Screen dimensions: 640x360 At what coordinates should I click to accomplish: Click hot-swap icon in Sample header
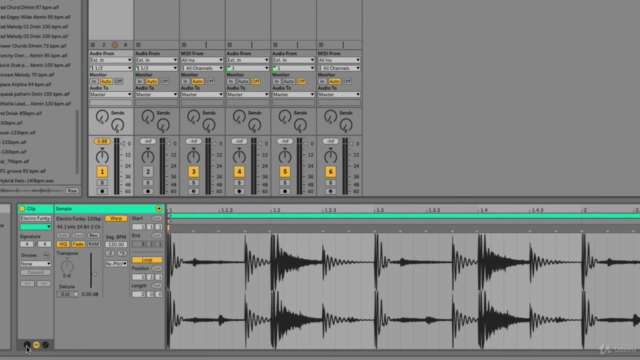click(159, 209)
